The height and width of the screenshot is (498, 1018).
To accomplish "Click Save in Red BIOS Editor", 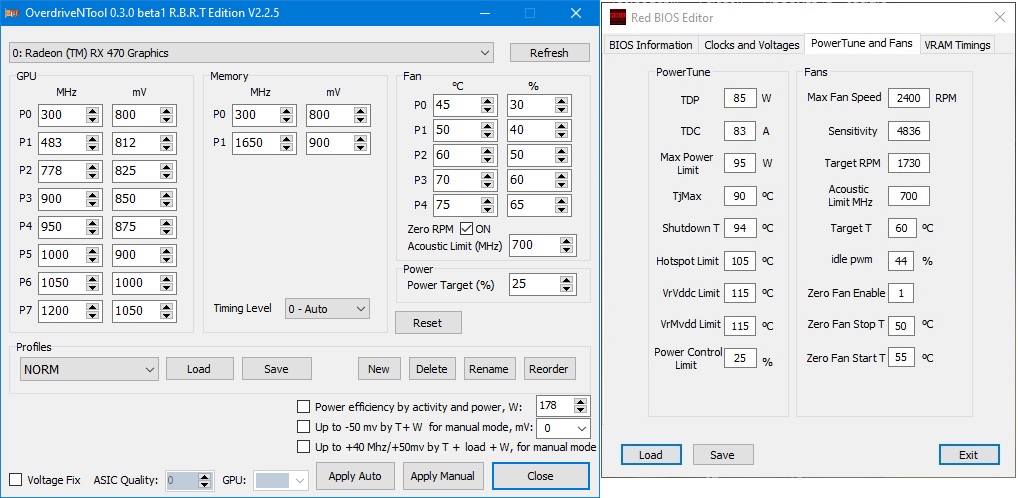I will 723,454.
